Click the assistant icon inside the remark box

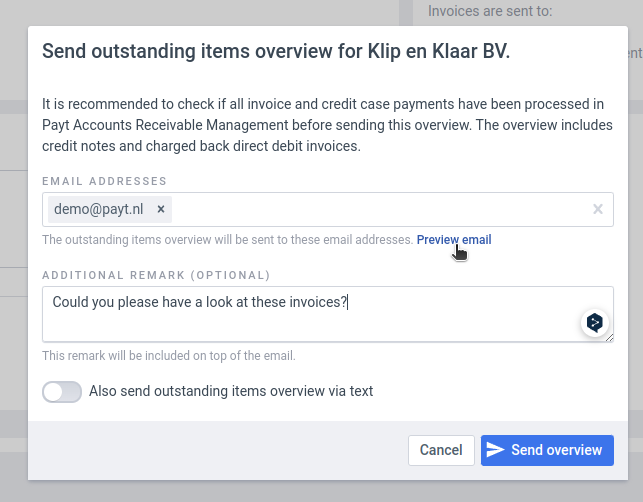pyautogui.click(x=595, y=322)
